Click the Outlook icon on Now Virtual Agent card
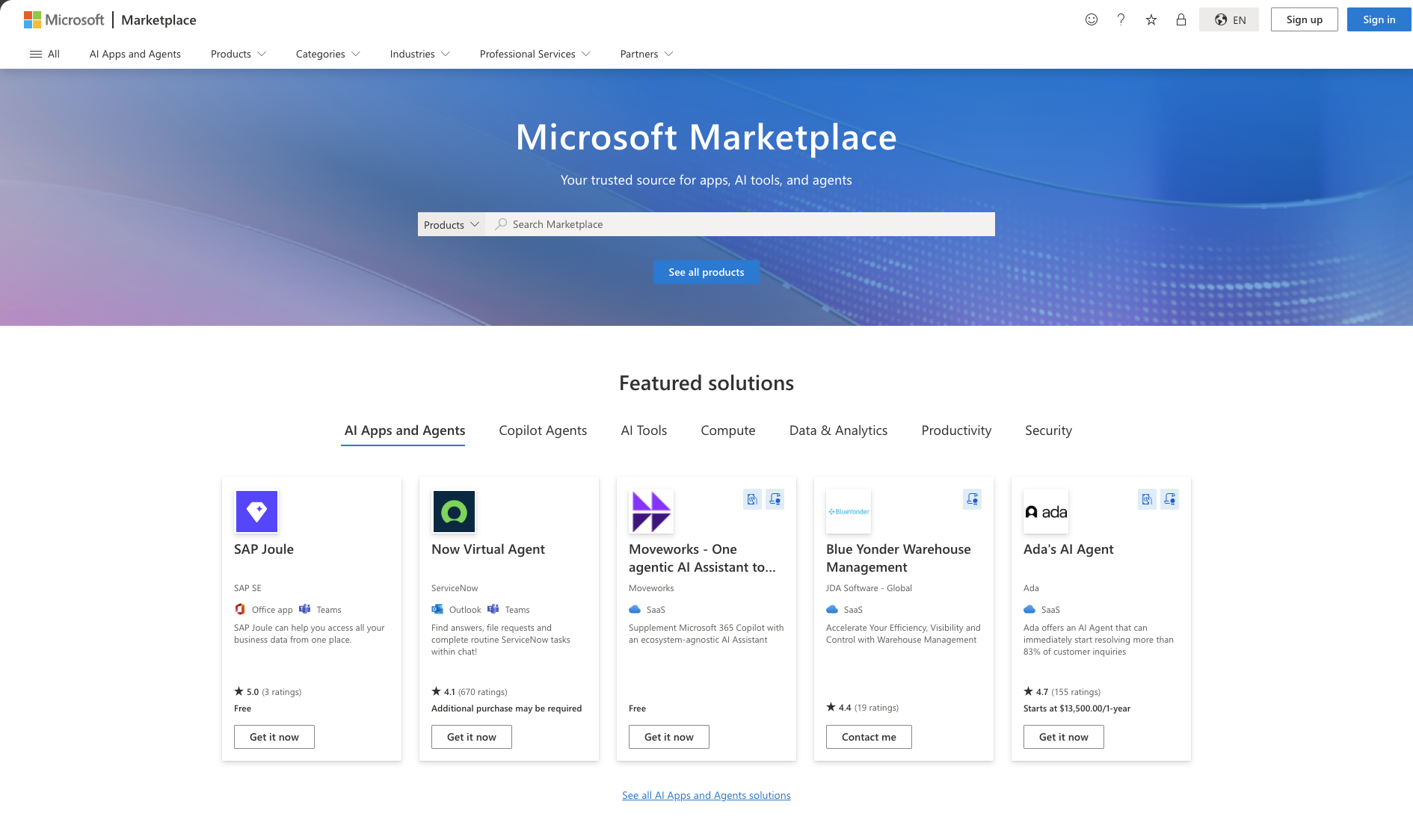 437,609
